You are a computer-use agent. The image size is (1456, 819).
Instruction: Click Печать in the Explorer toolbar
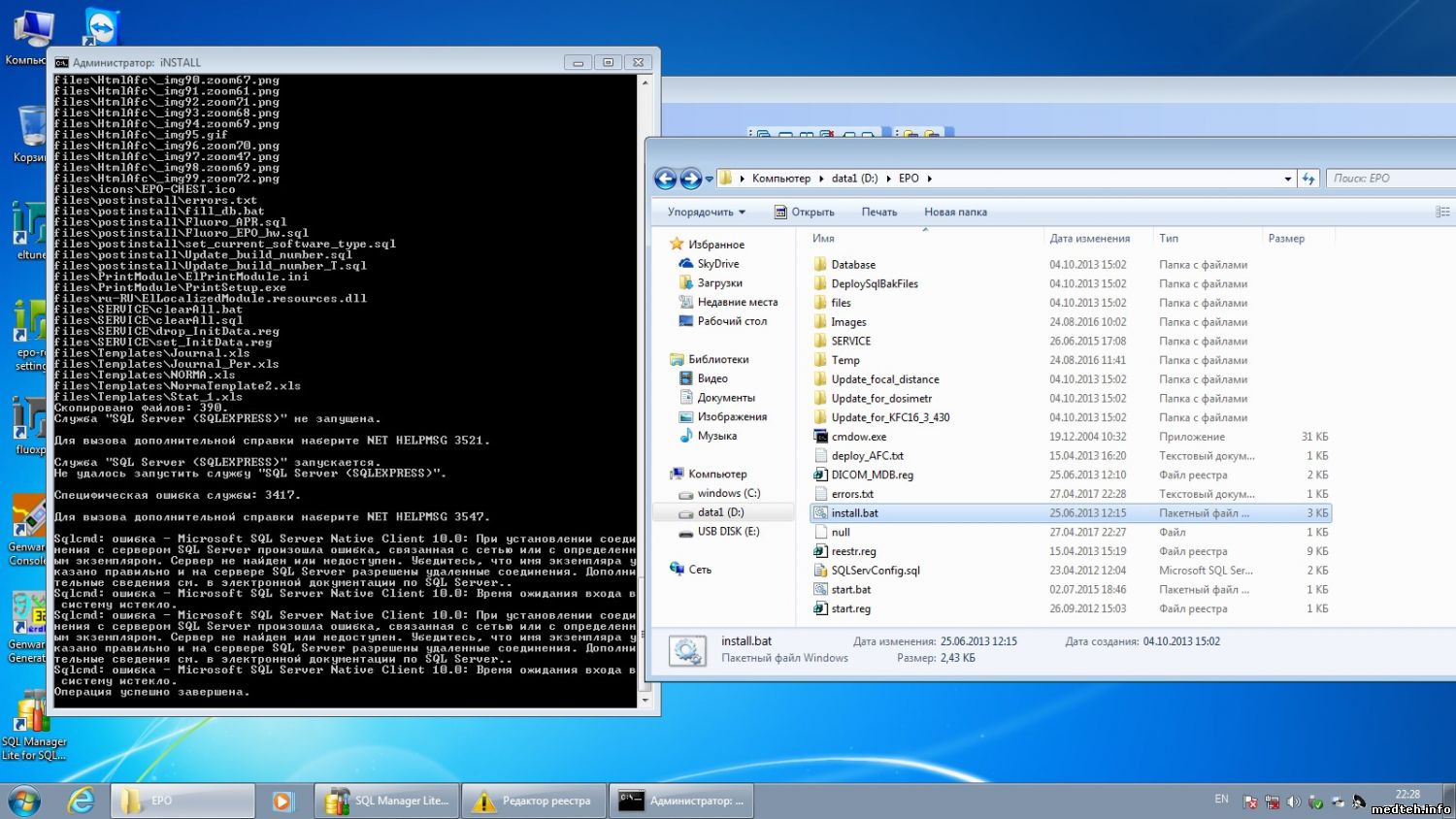(x=878, y=212)
